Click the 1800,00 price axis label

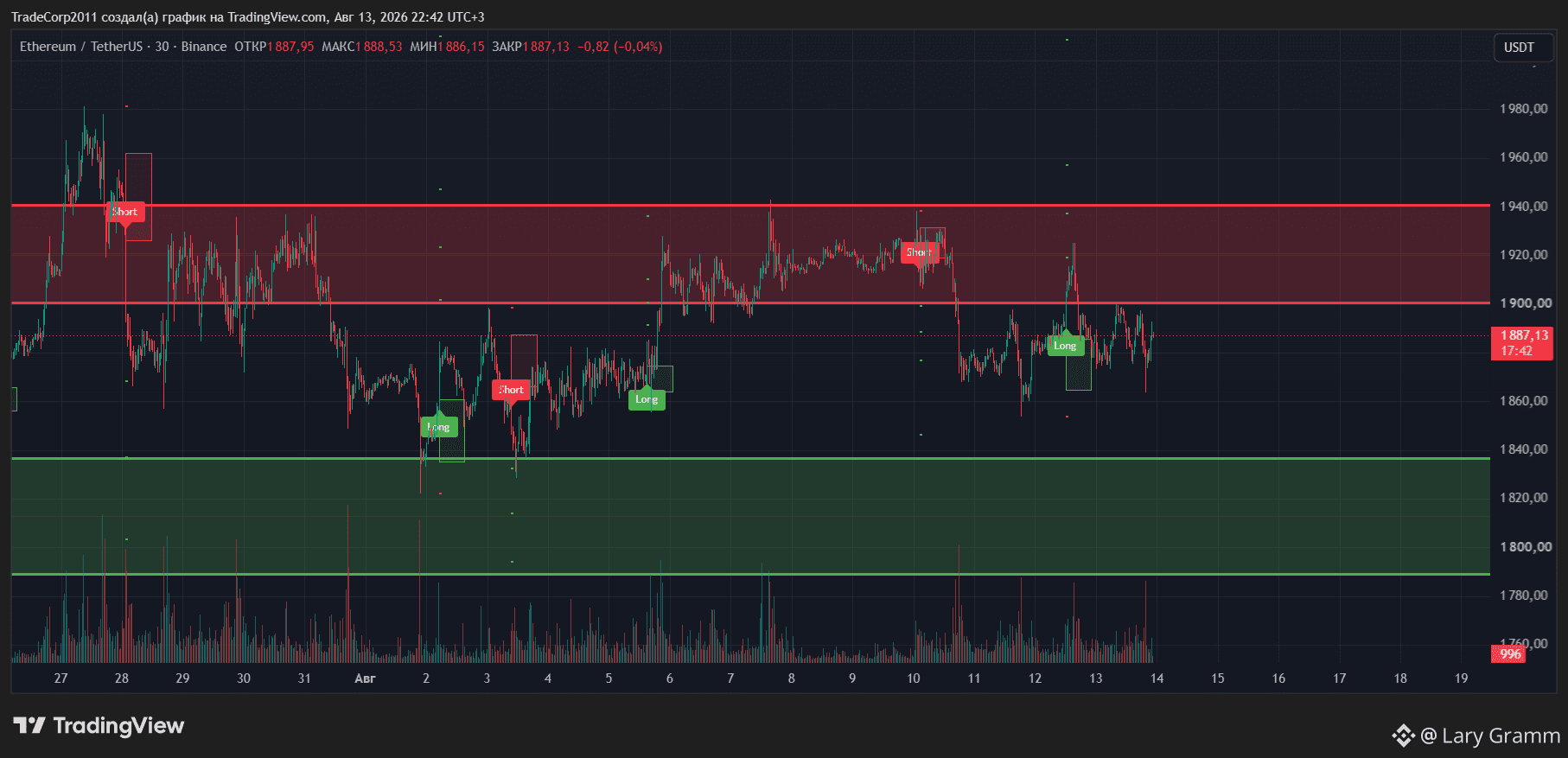pos(1525,547)
